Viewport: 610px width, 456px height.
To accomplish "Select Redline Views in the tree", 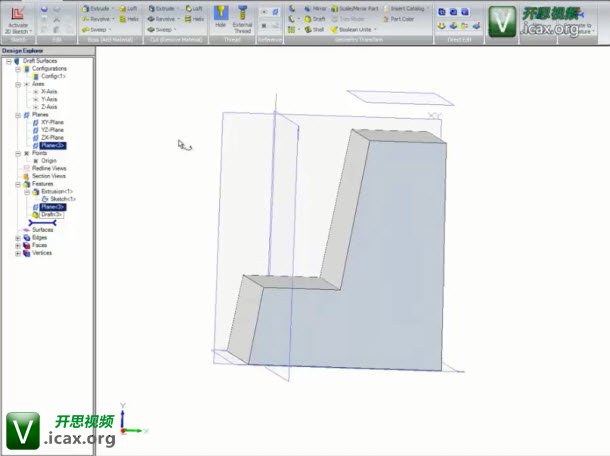I will (x=49, y=168).
